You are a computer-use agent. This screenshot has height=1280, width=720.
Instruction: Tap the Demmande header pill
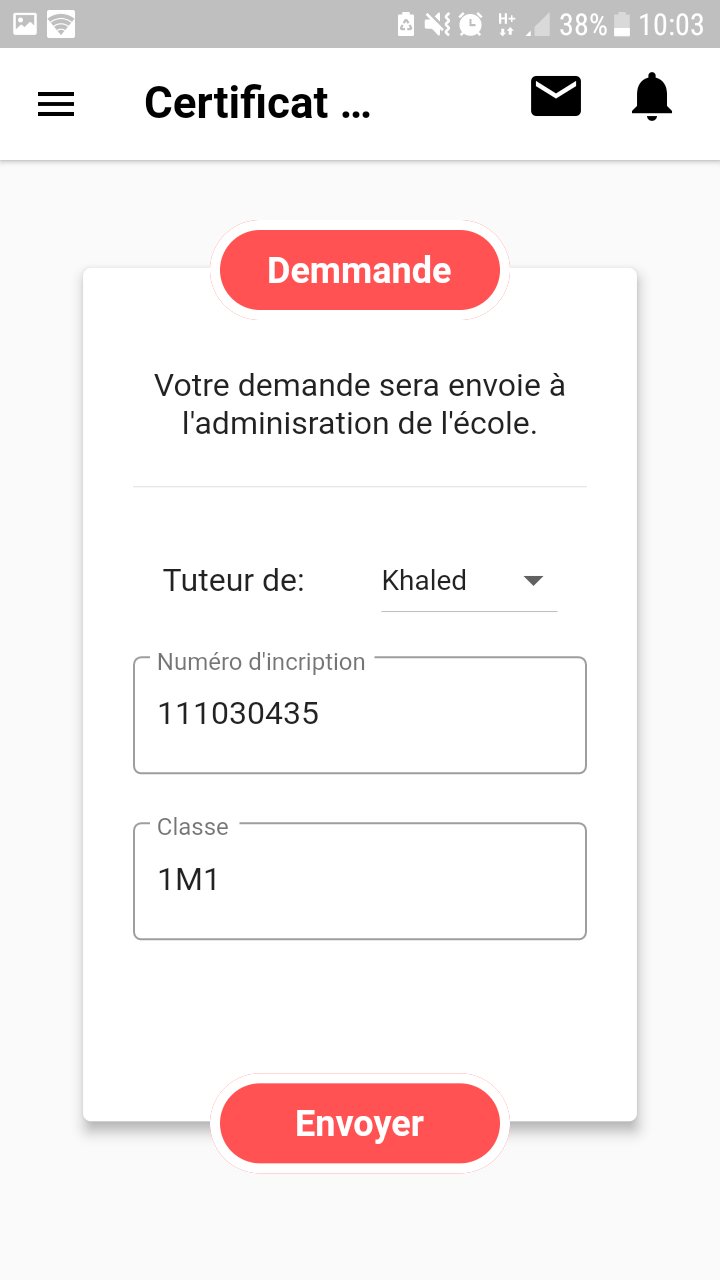tap(360, 270)
